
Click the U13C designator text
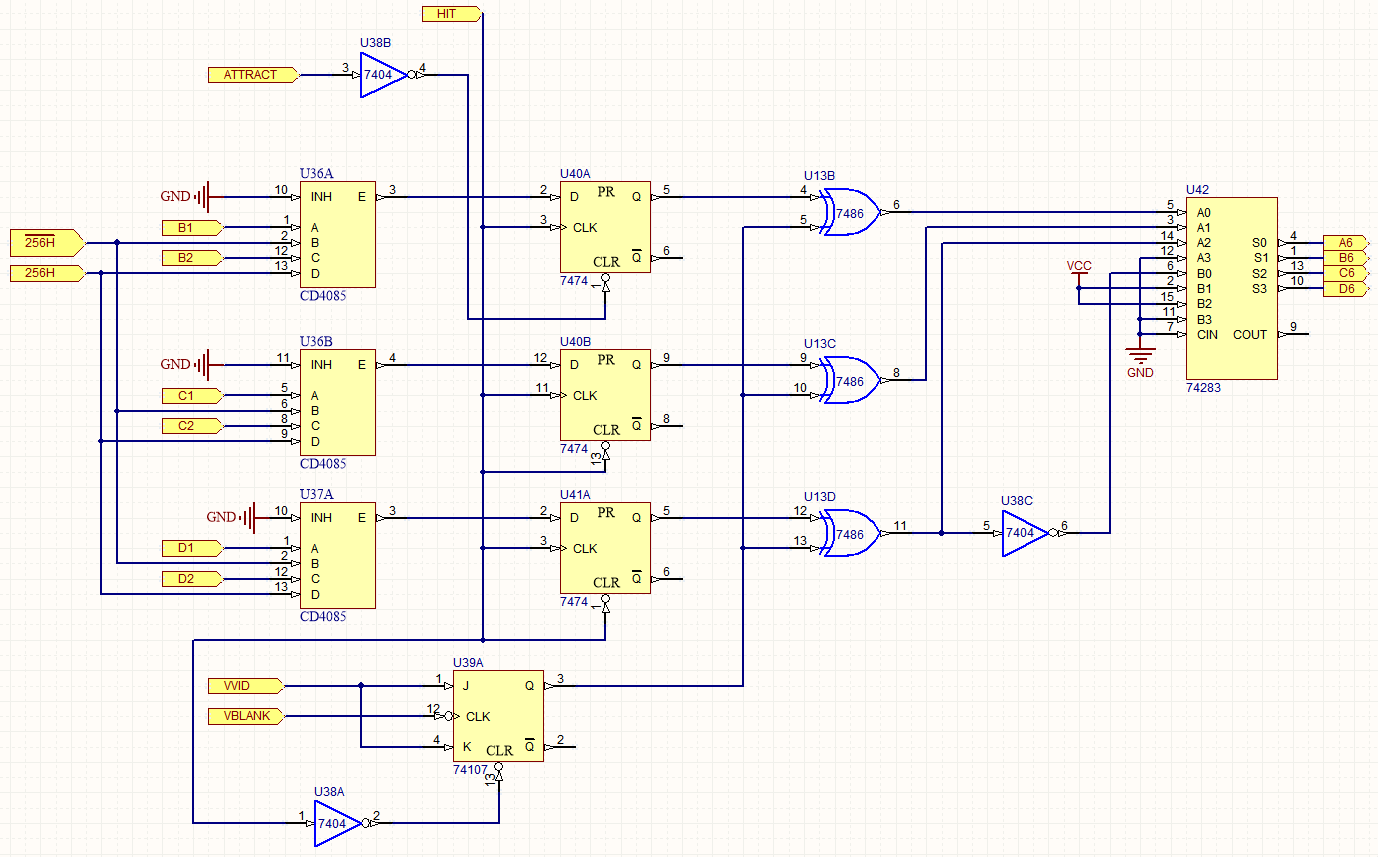point(820,343)
